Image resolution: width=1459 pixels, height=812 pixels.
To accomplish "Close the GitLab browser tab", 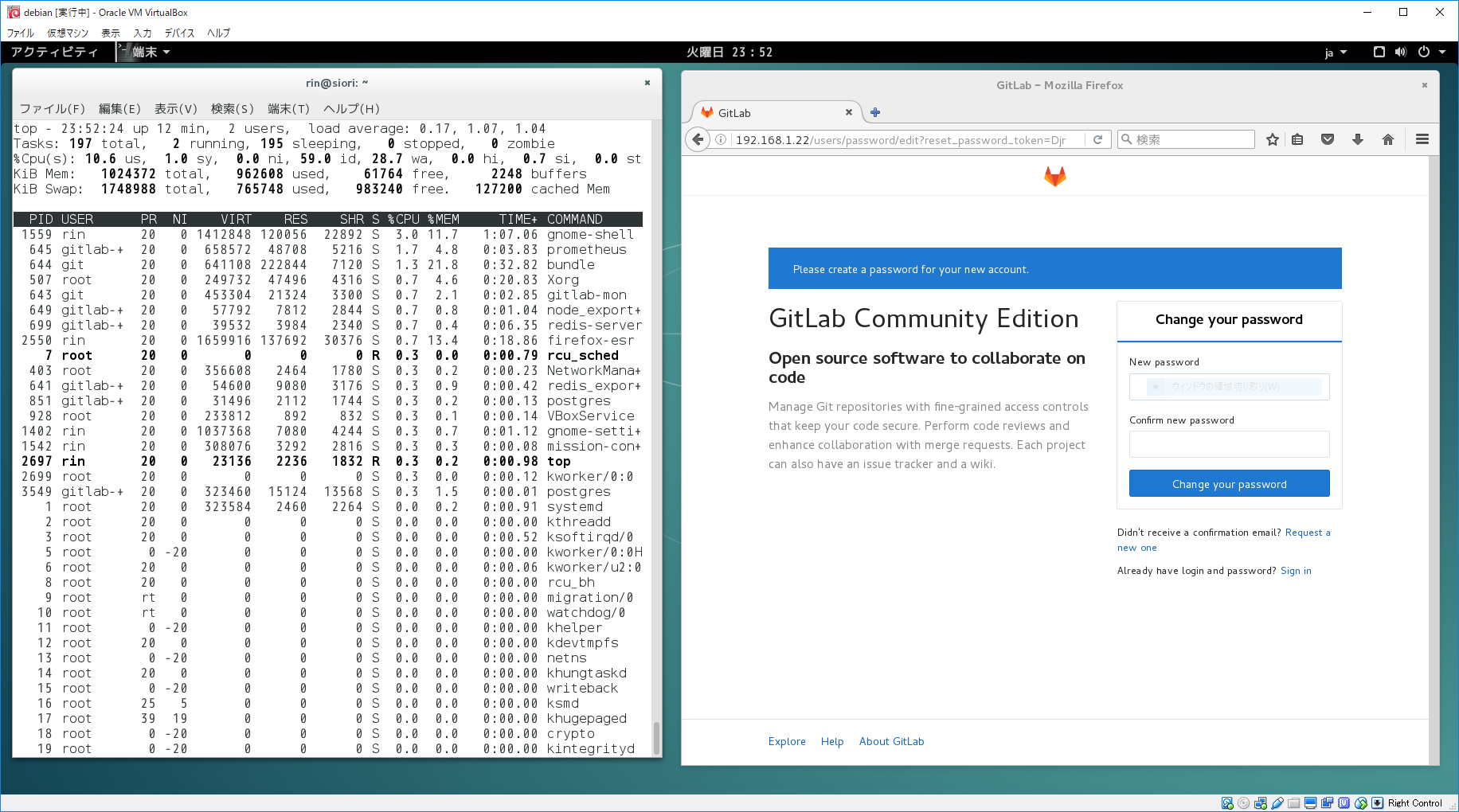I will [849, 112].
